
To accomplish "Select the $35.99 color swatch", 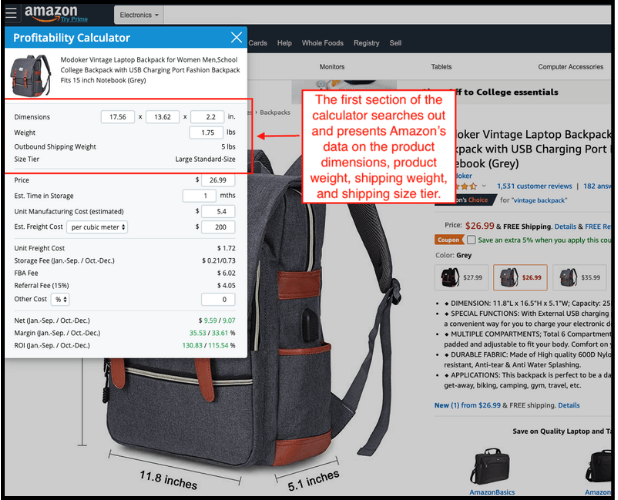I will (x=579, y=277).
